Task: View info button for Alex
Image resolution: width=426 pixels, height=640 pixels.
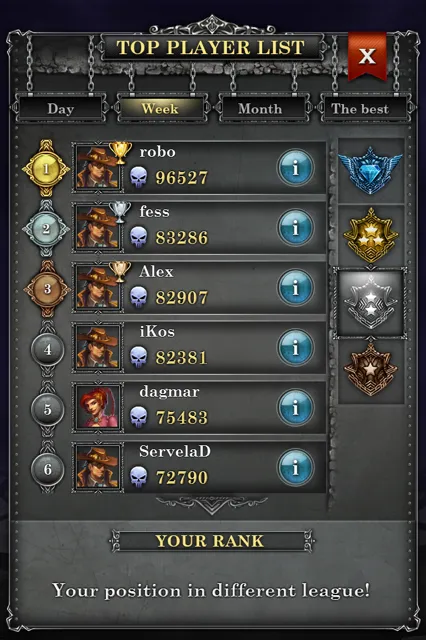Action: click(x=295, y=288)
